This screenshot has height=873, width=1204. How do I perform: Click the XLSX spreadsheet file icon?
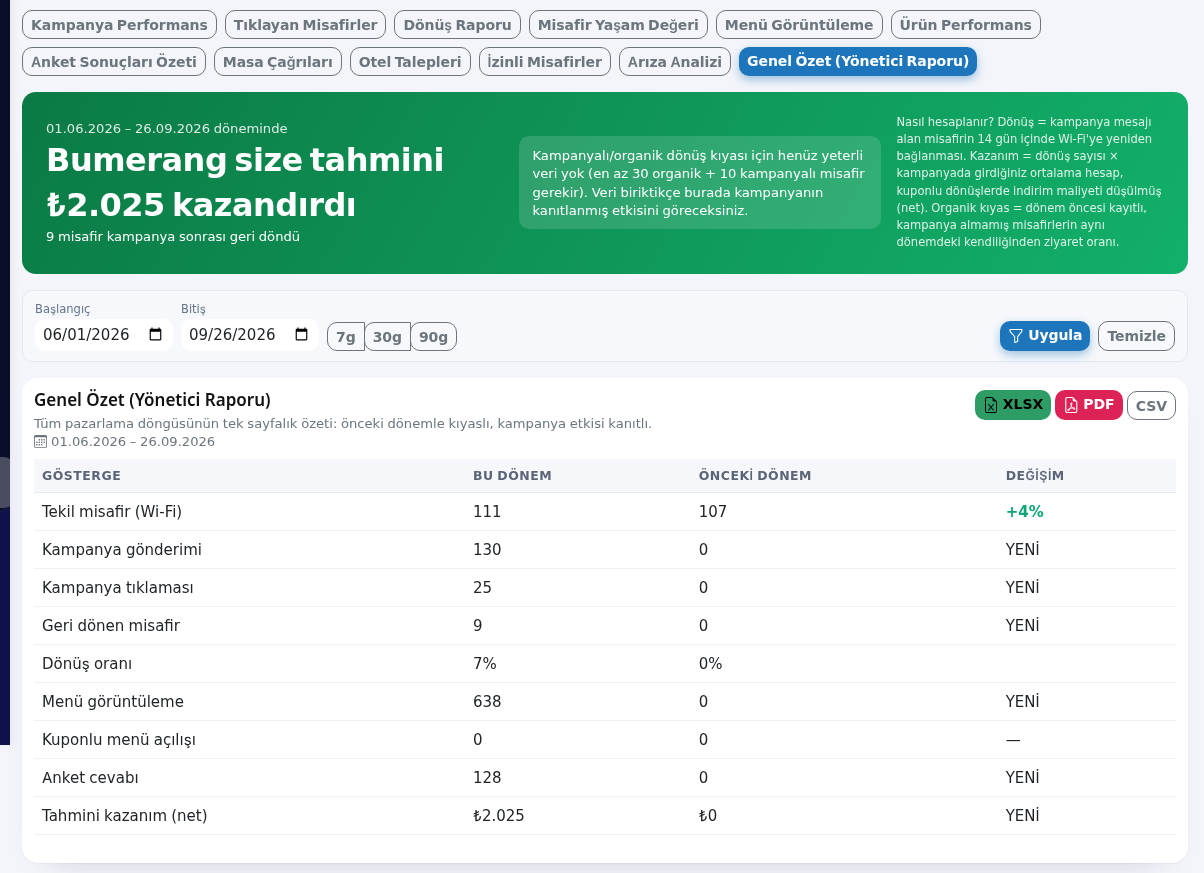coord(991,405)
